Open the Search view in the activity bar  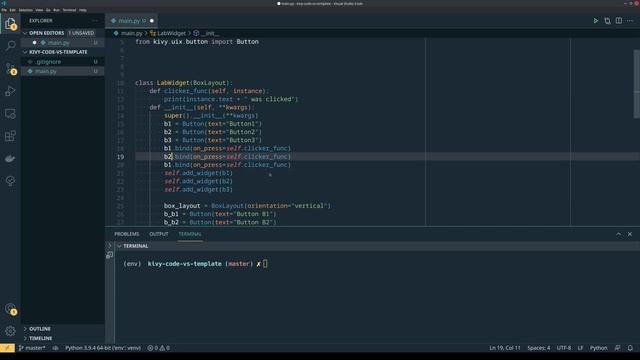[x=10, y=46]
